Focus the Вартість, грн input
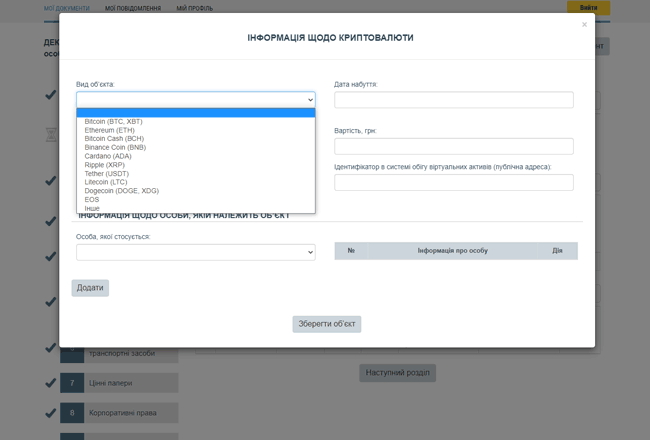Viewport: 650px width, 440px height. pos(453,146)
